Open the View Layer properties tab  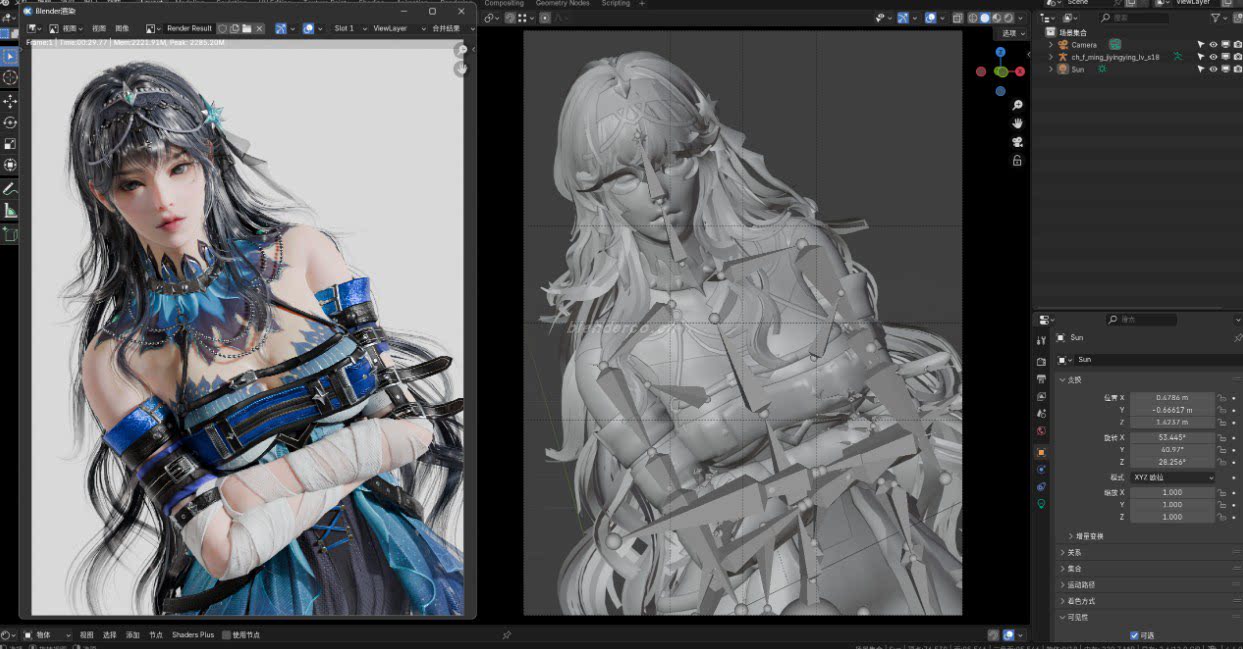pos(1041,397)
